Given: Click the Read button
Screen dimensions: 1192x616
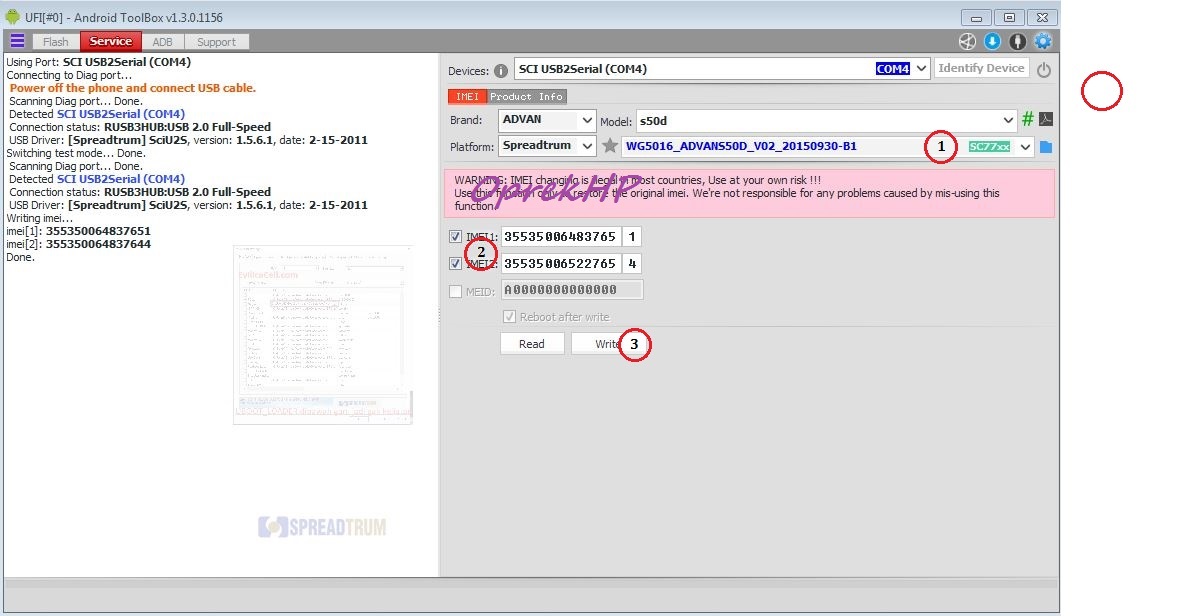Looking at the screenshot, I should [532, 344].
